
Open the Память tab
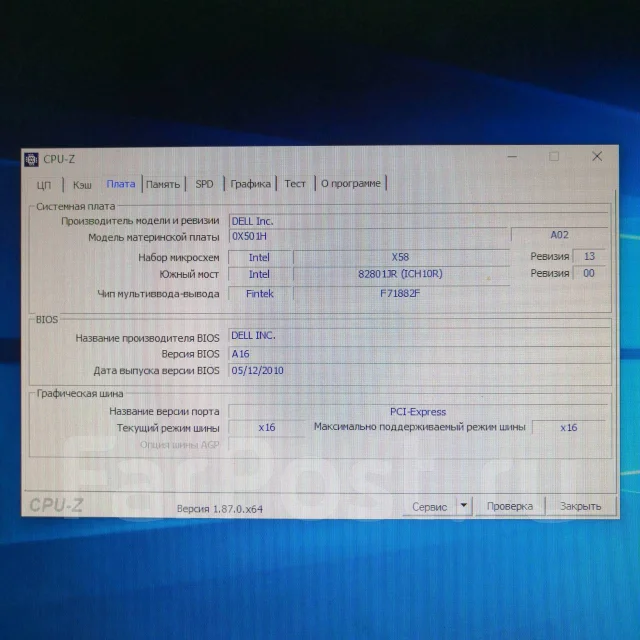[x=163, y=184]
